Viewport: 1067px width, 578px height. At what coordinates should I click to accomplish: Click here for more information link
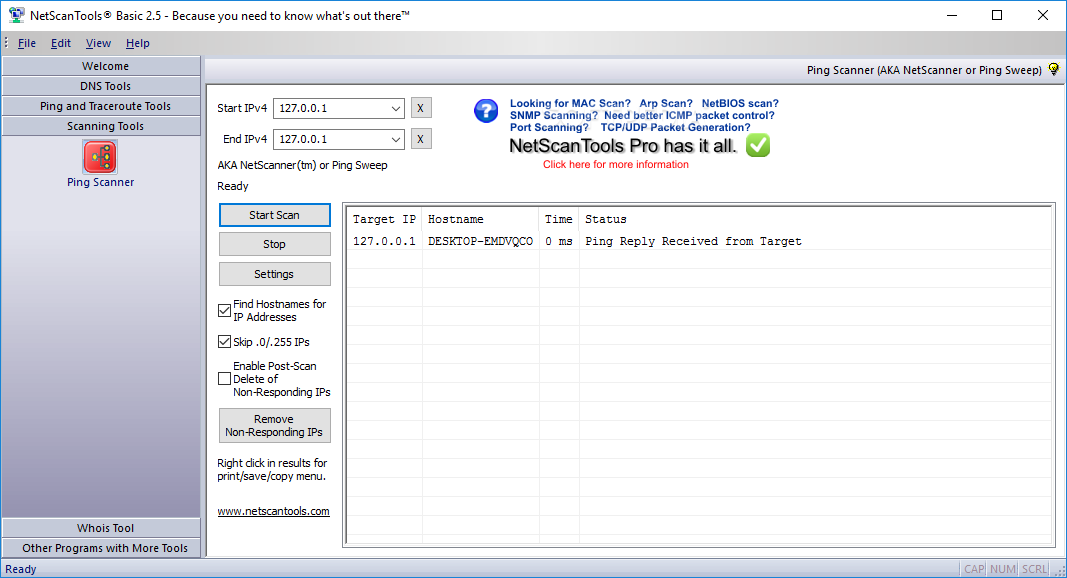pos(615,165)
